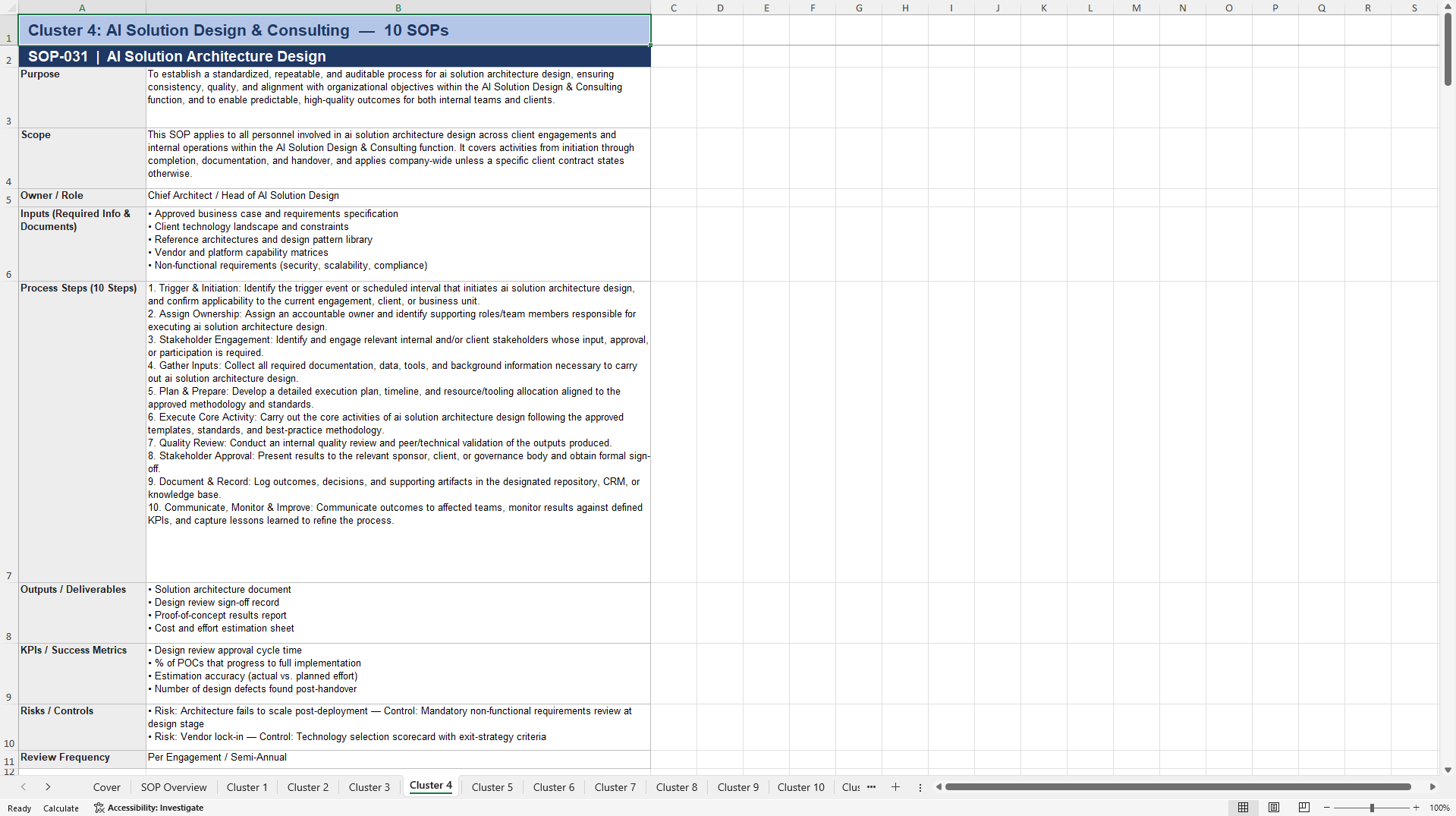
Task: Click the Select All corner triangle
Action: (x=9, y=8)
